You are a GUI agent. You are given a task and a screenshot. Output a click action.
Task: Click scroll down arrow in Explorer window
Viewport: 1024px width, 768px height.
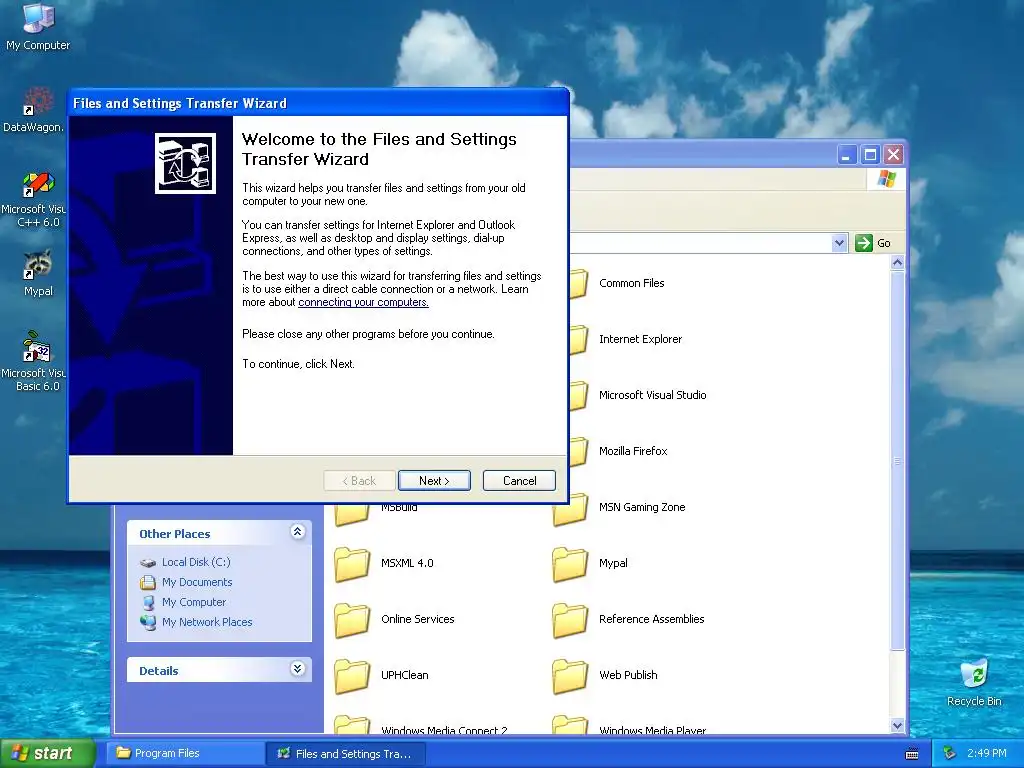click(897, 726)
